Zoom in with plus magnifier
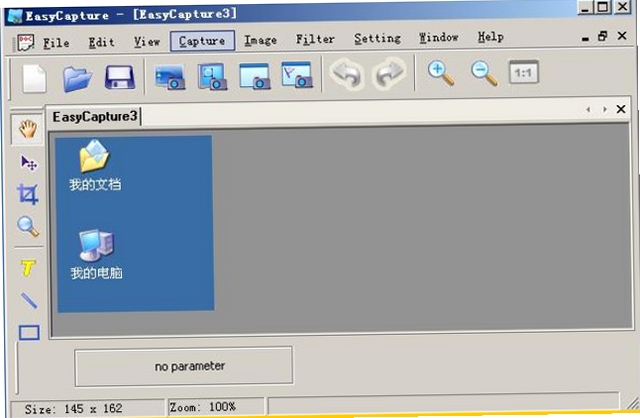 click(x=441, y=73)
